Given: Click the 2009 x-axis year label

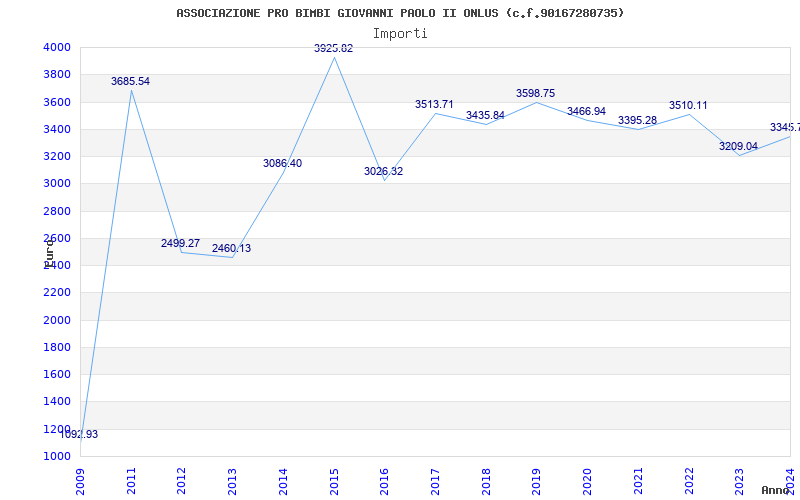Looking at the screenshot, I should tap(80, 481).
